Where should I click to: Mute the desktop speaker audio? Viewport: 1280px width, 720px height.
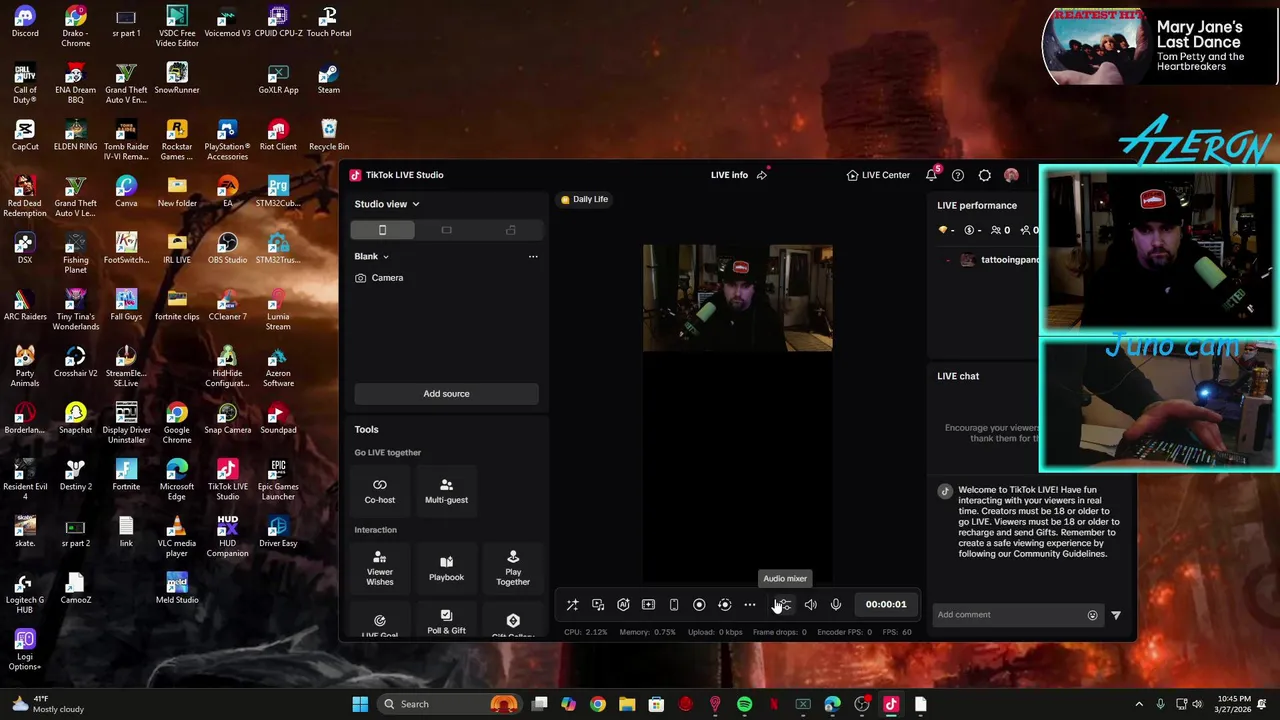pyautogui.click(x=810, y=605)
